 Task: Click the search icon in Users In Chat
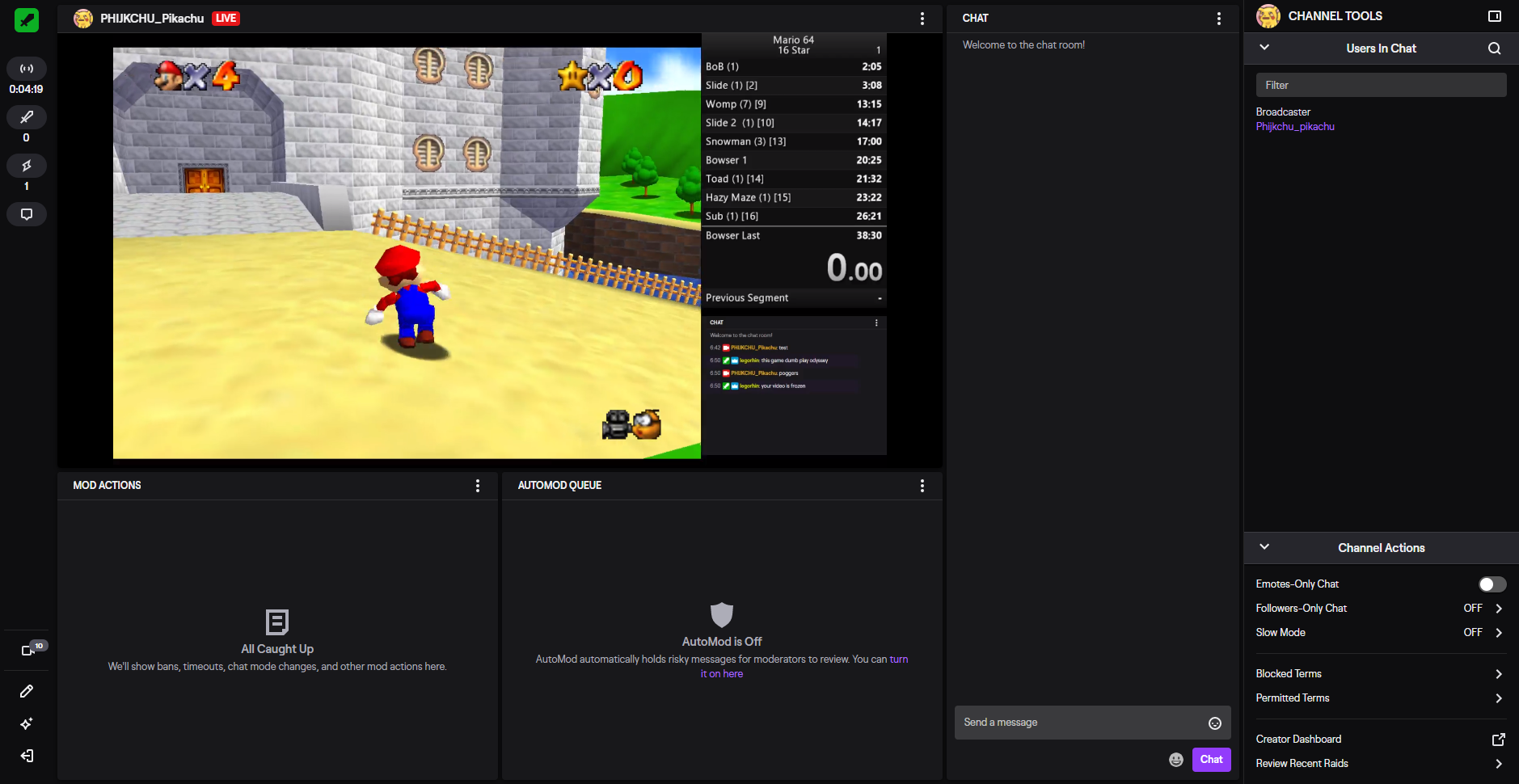(1495, 48)
